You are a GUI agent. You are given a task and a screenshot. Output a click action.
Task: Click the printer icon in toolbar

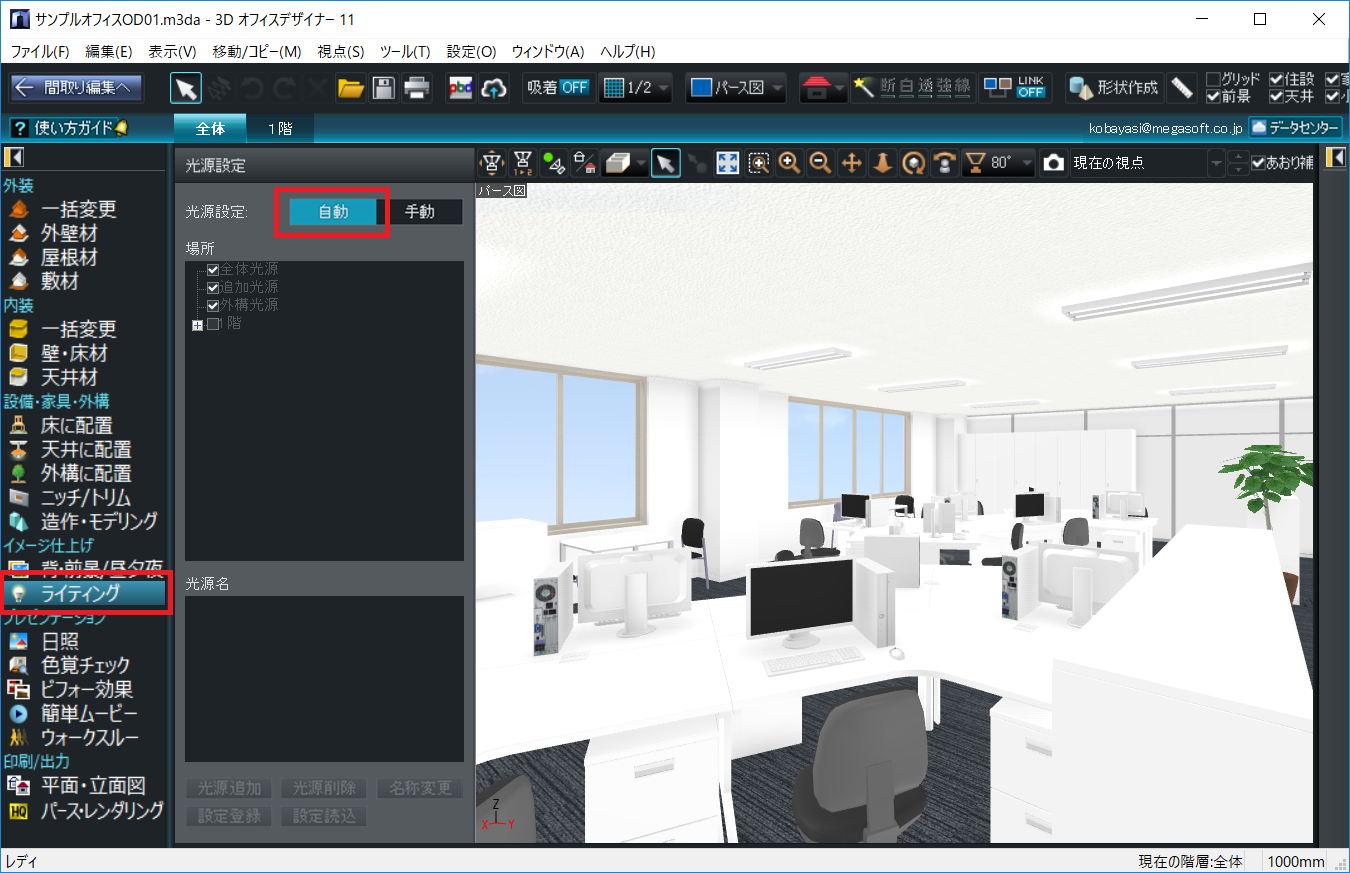416,88
